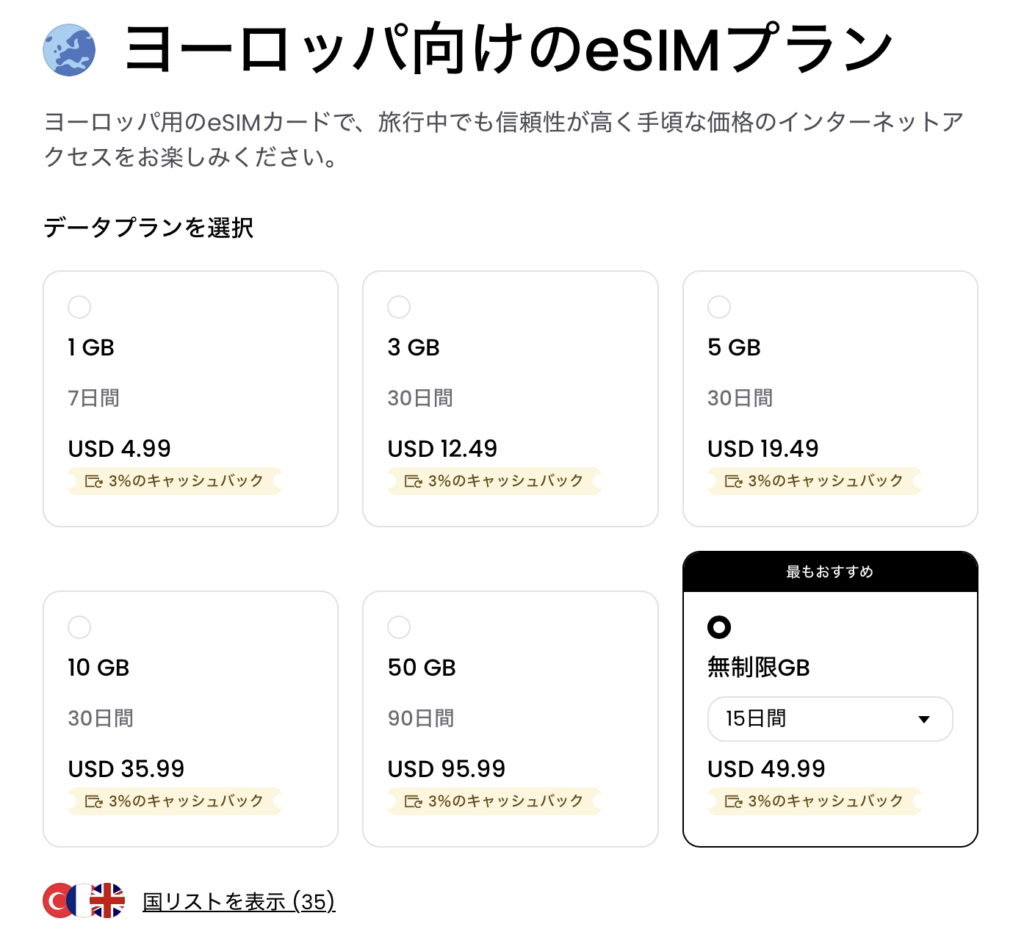Open 国リストを表示 (35) link

[x=238, y=902]
